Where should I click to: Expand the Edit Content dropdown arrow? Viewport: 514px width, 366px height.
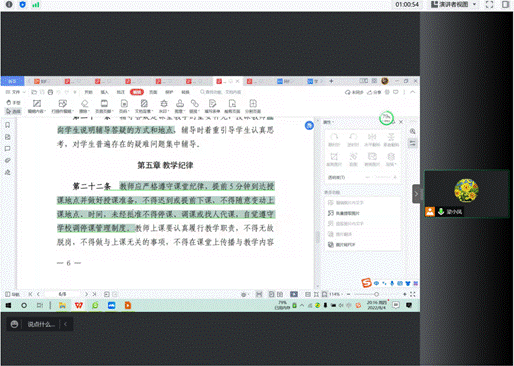(45, 111)
